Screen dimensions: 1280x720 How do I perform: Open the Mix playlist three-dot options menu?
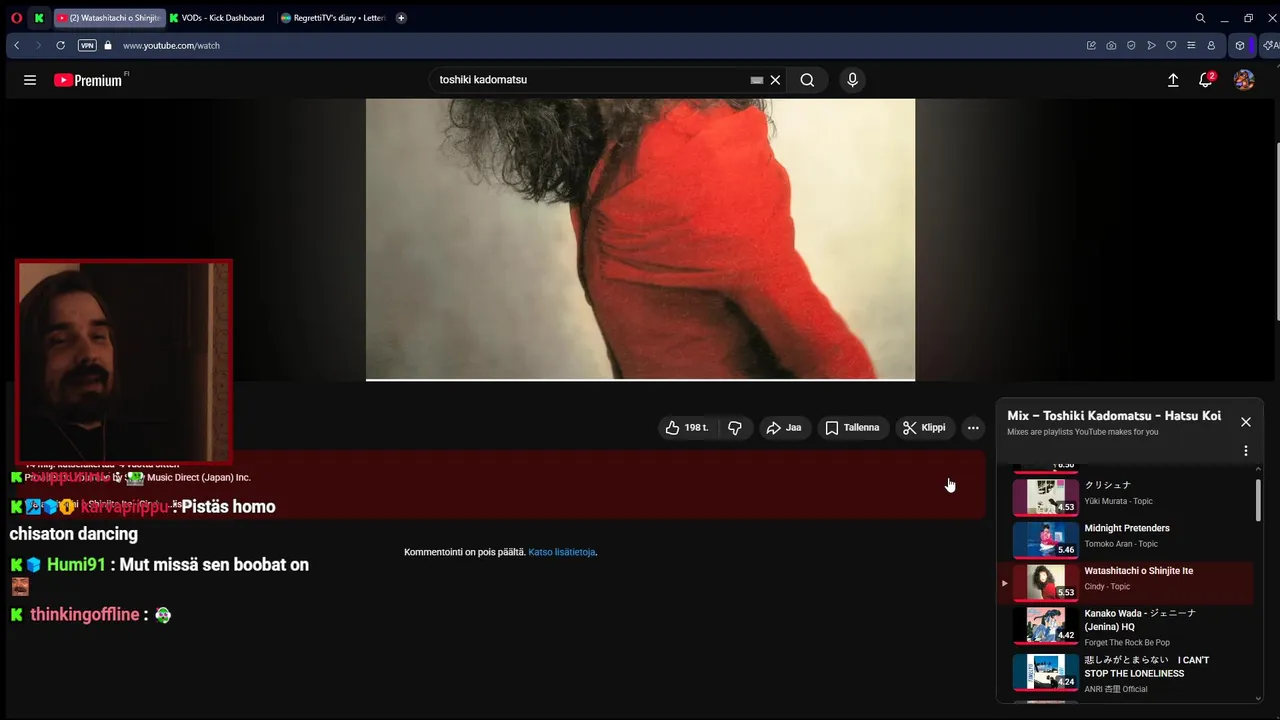point(1246,451)
